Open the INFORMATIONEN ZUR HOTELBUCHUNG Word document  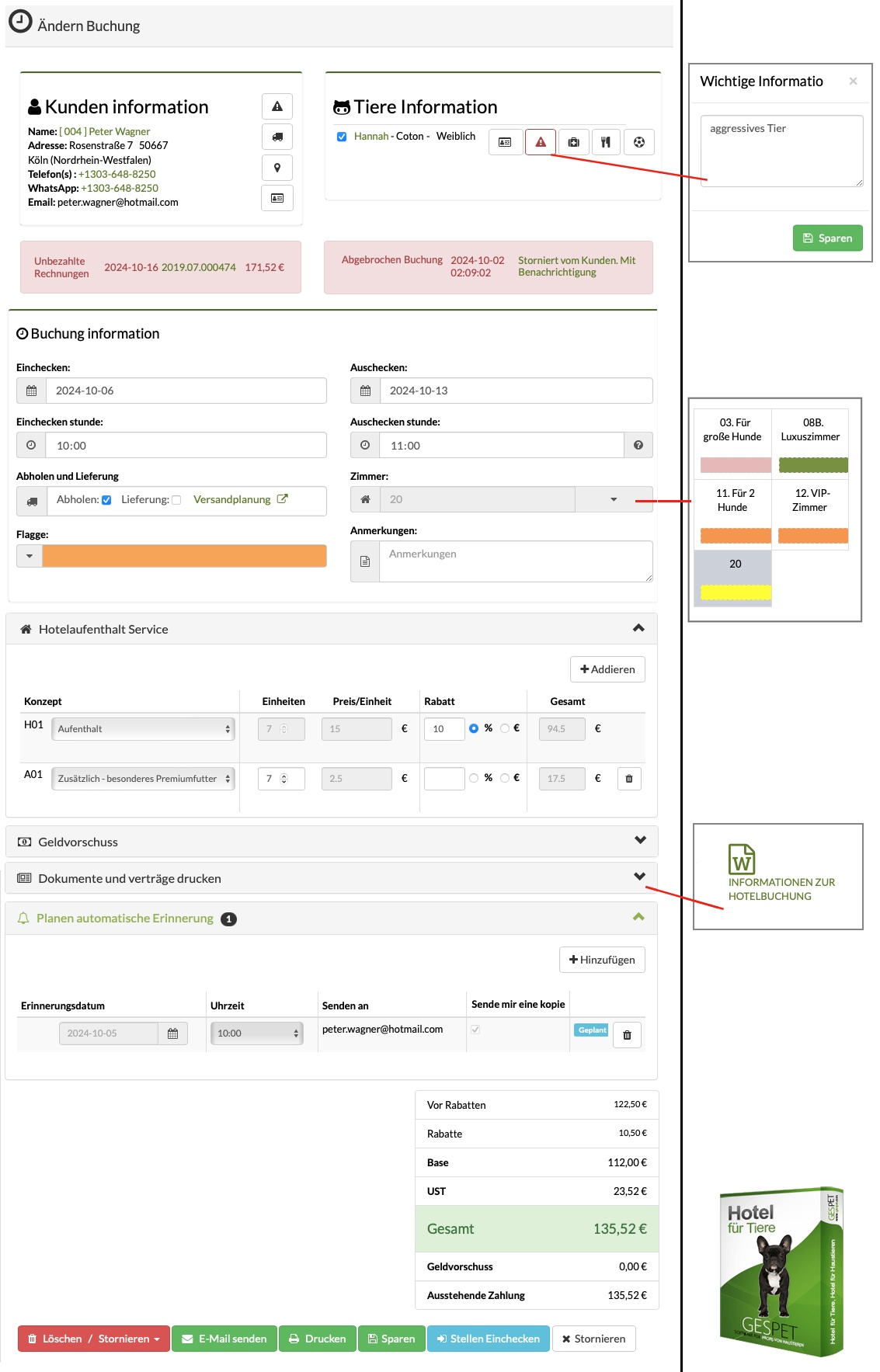(x=781, y=874)
